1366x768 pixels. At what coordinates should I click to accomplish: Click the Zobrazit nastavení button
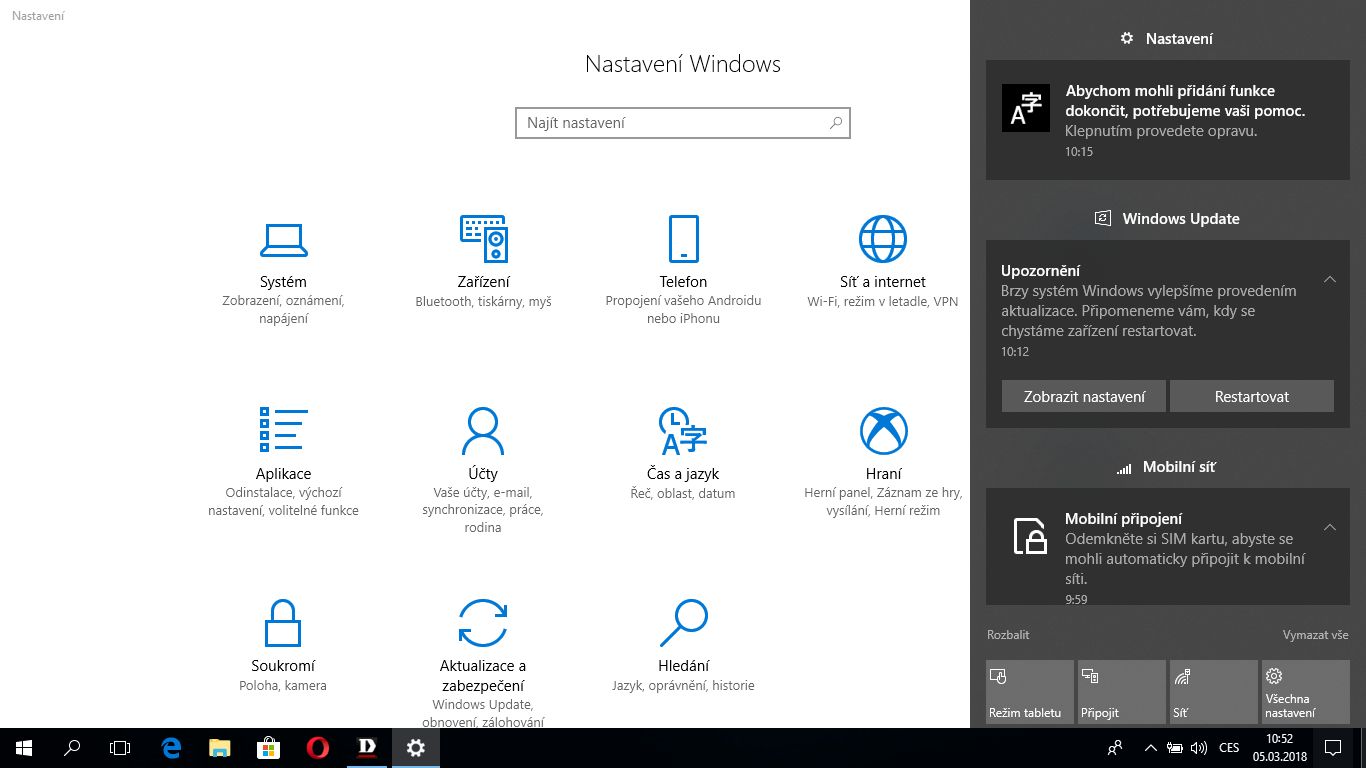coord(1084,397)
